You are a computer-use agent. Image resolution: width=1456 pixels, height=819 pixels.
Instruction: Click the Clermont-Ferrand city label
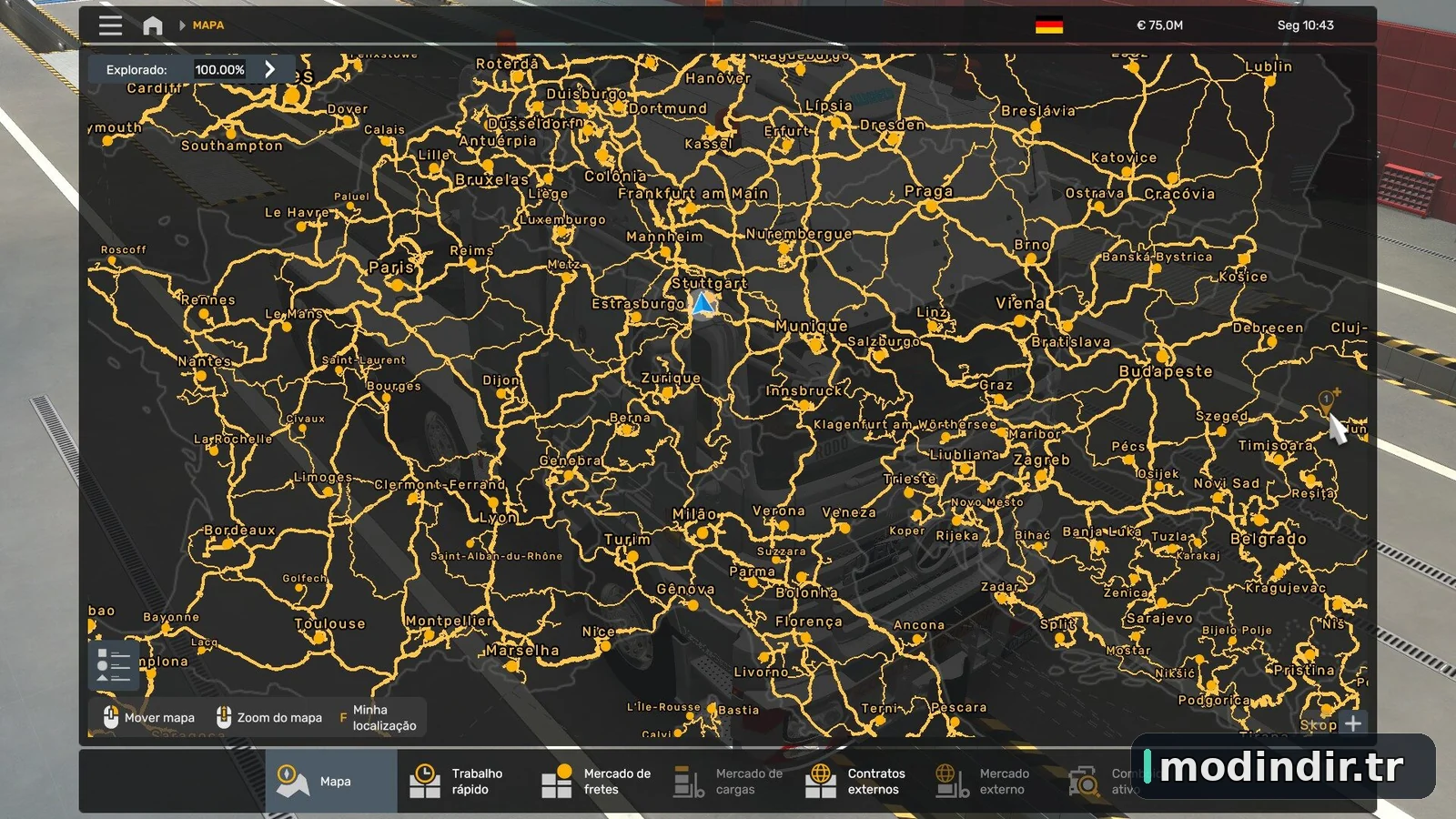[440, 485]
